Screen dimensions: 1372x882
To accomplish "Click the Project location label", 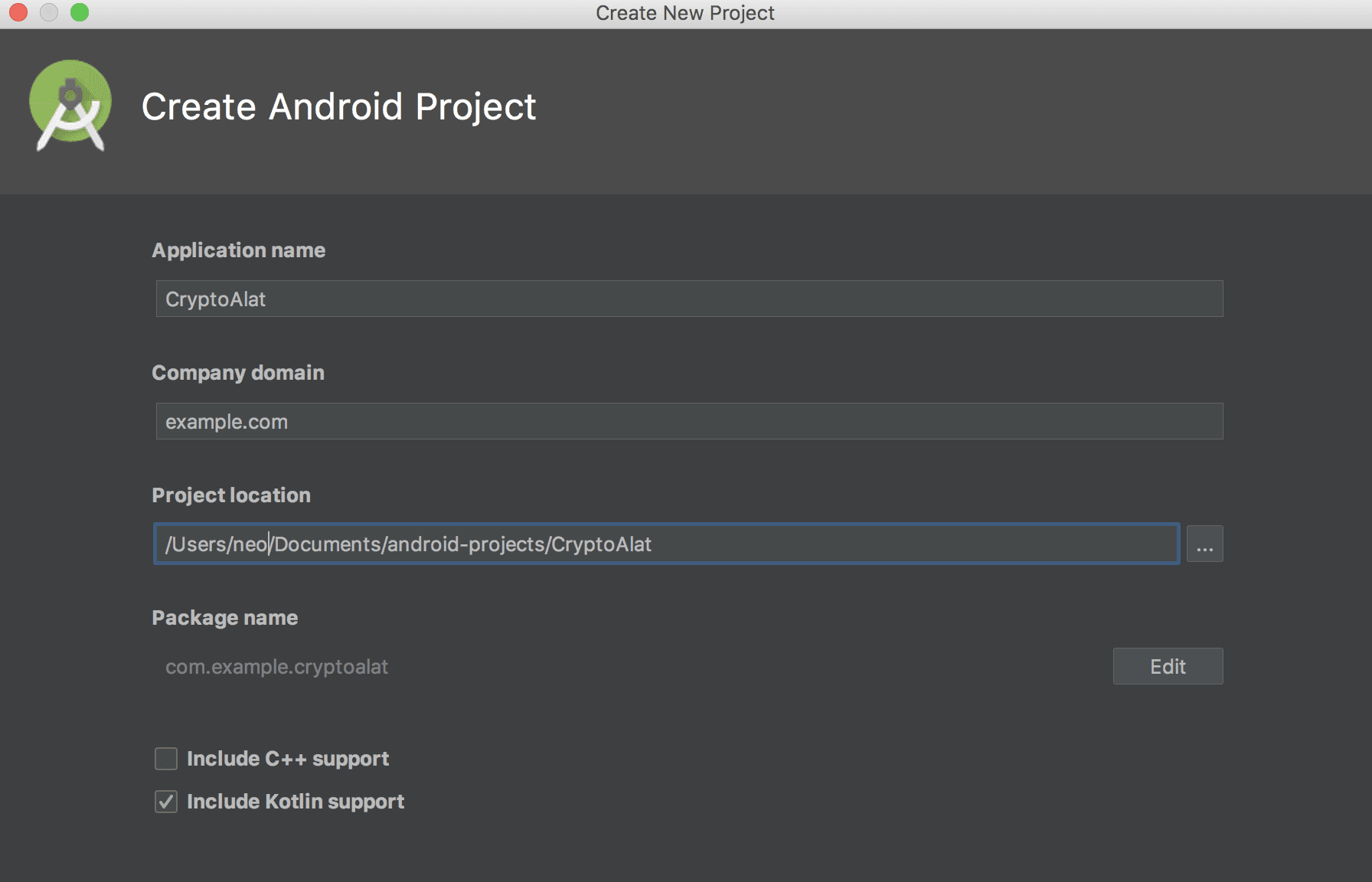I will coord(231,495).
